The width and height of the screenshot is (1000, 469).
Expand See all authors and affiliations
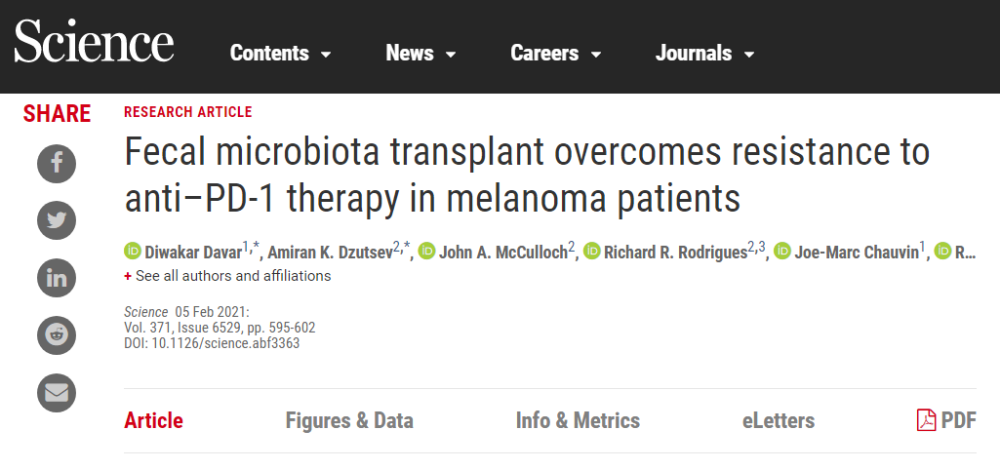pos(232,275)
